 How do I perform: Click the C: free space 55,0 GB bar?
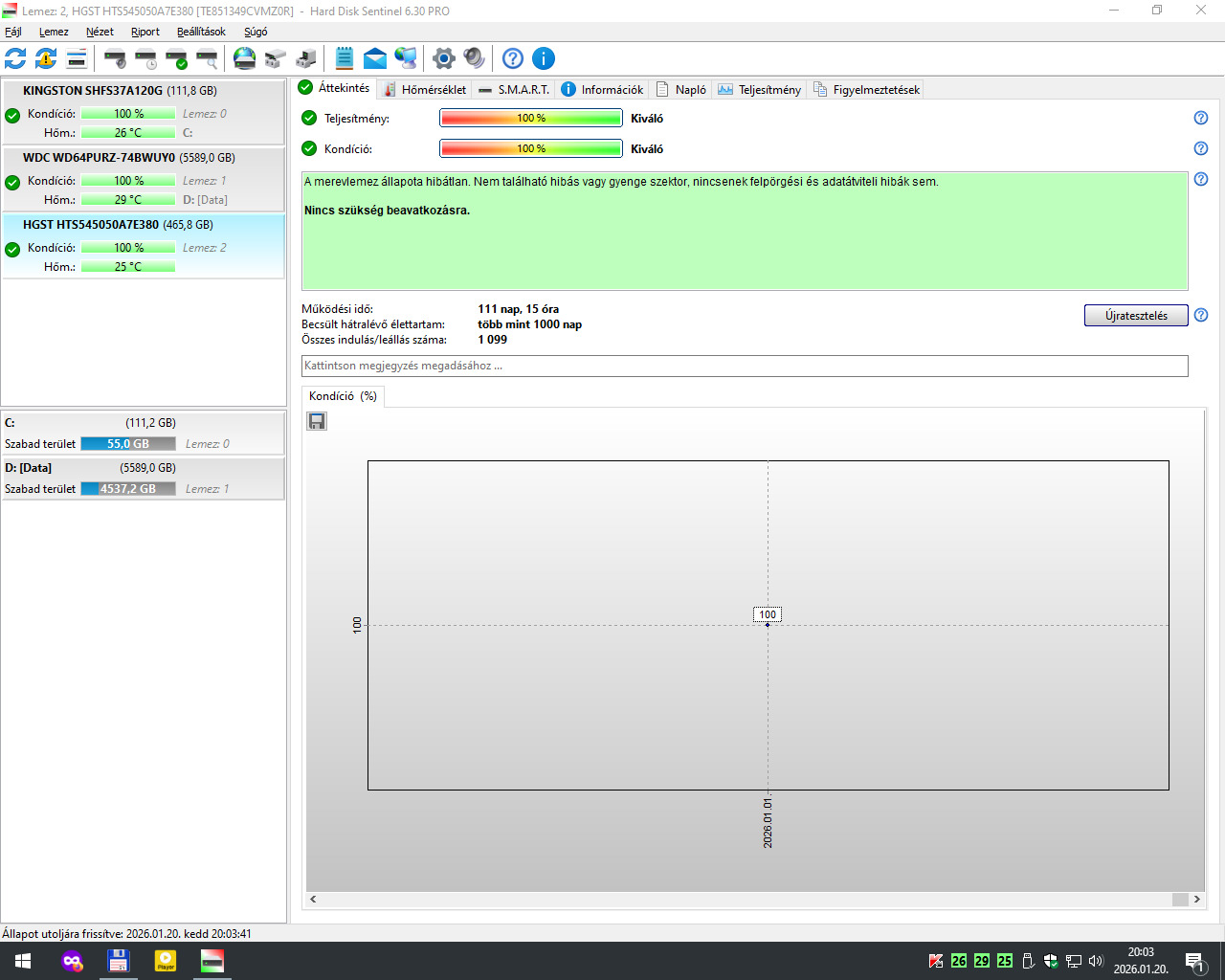pyautogui.click(x=128, y=444)
